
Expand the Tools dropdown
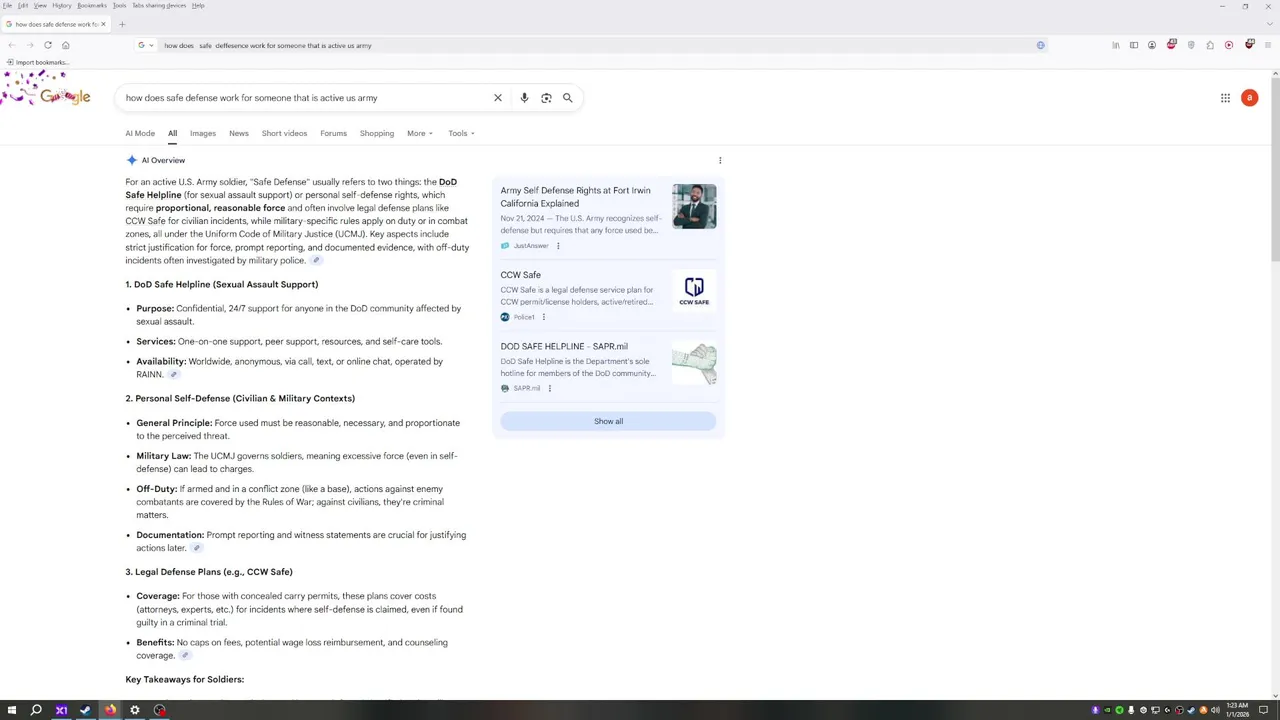461,133
